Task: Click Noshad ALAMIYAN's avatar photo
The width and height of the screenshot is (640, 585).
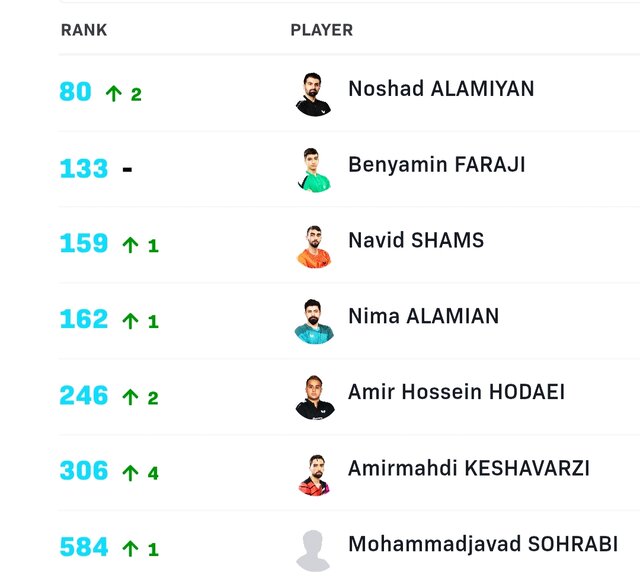Action: pos(314,93)
